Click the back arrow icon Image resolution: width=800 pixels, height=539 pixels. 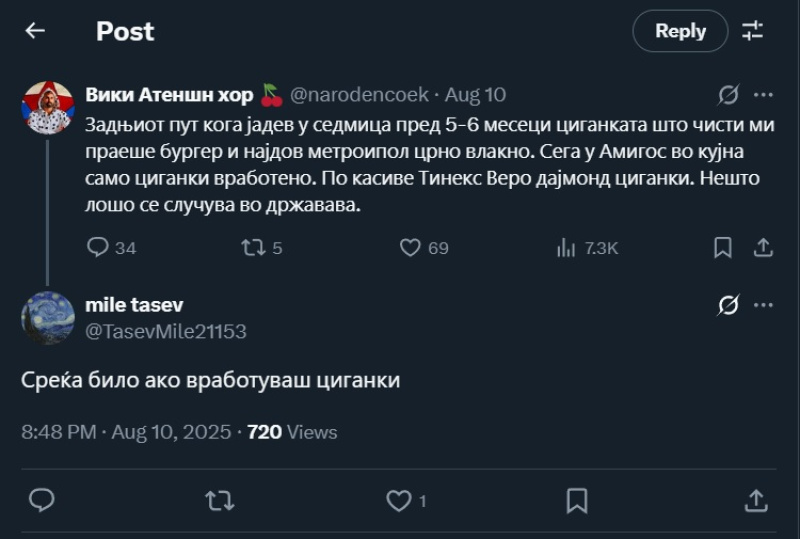[x=35, y=31]
